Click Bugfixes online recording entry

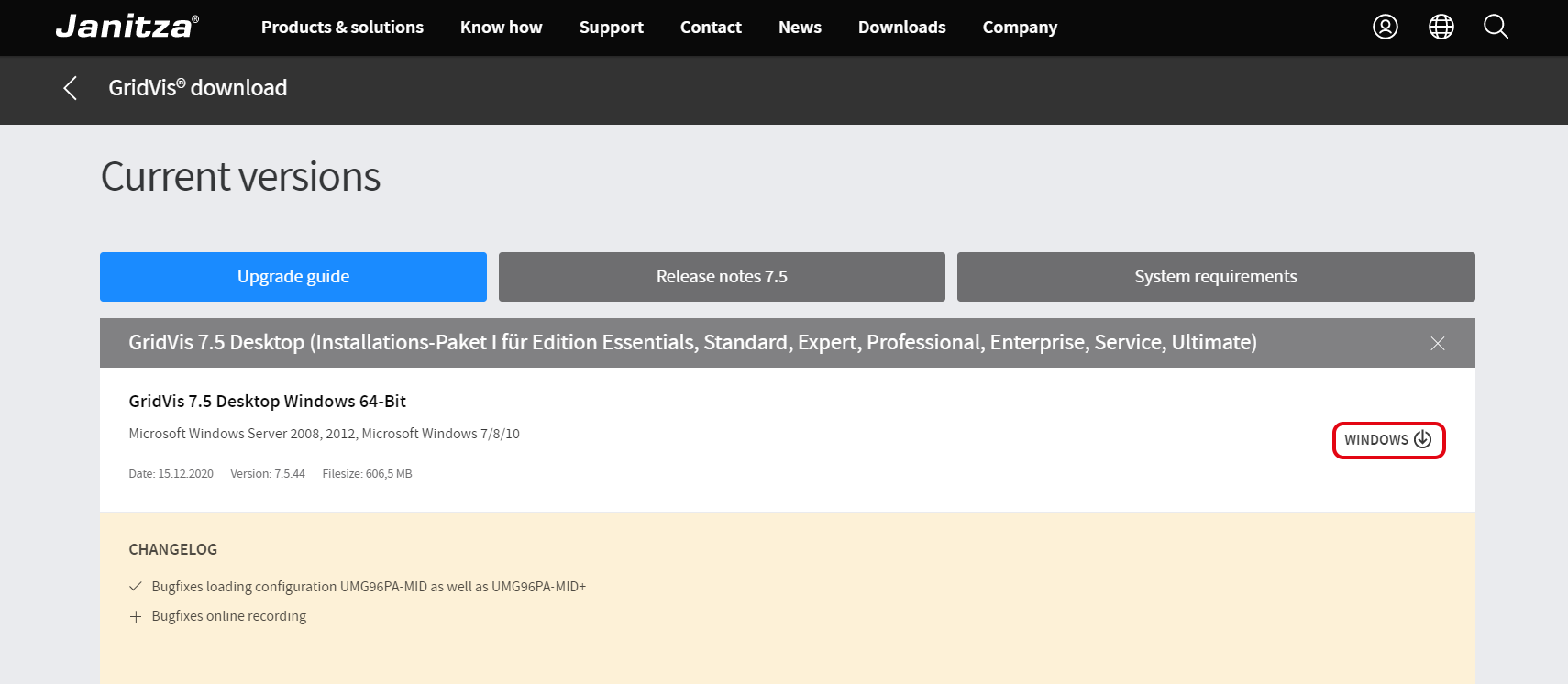(x=229, y=616)
